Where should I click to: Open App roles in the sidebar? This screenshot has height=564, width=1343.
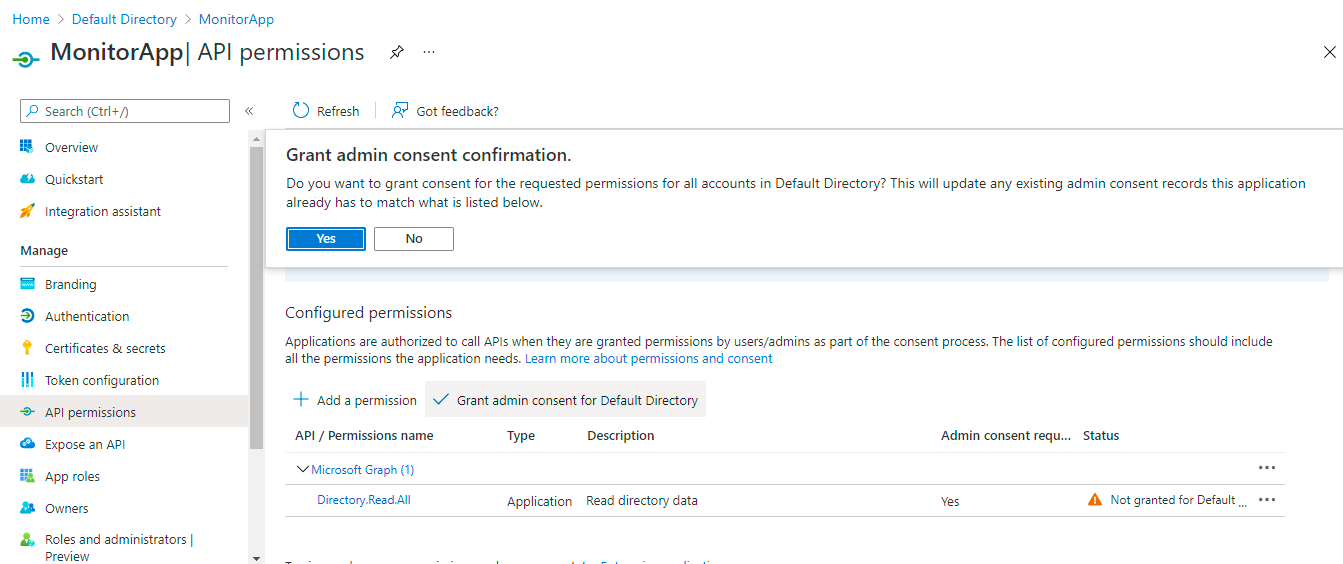click(x=72, y=476)
